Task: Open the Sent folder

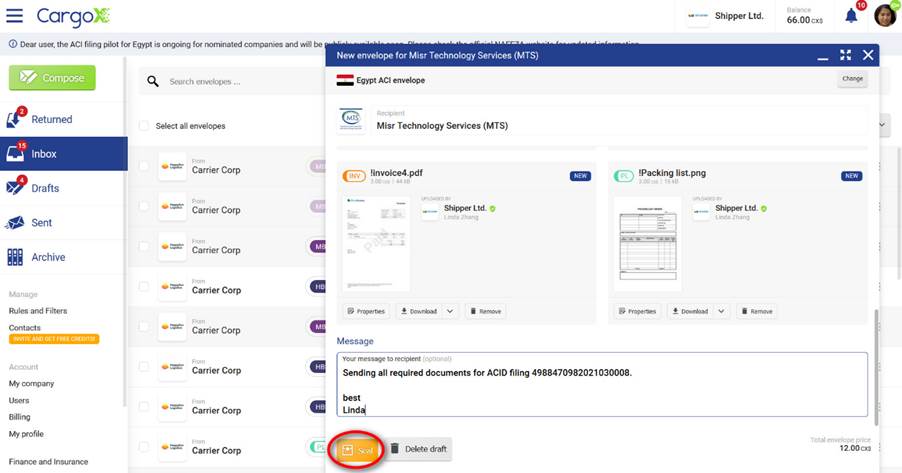Action: 63,223
